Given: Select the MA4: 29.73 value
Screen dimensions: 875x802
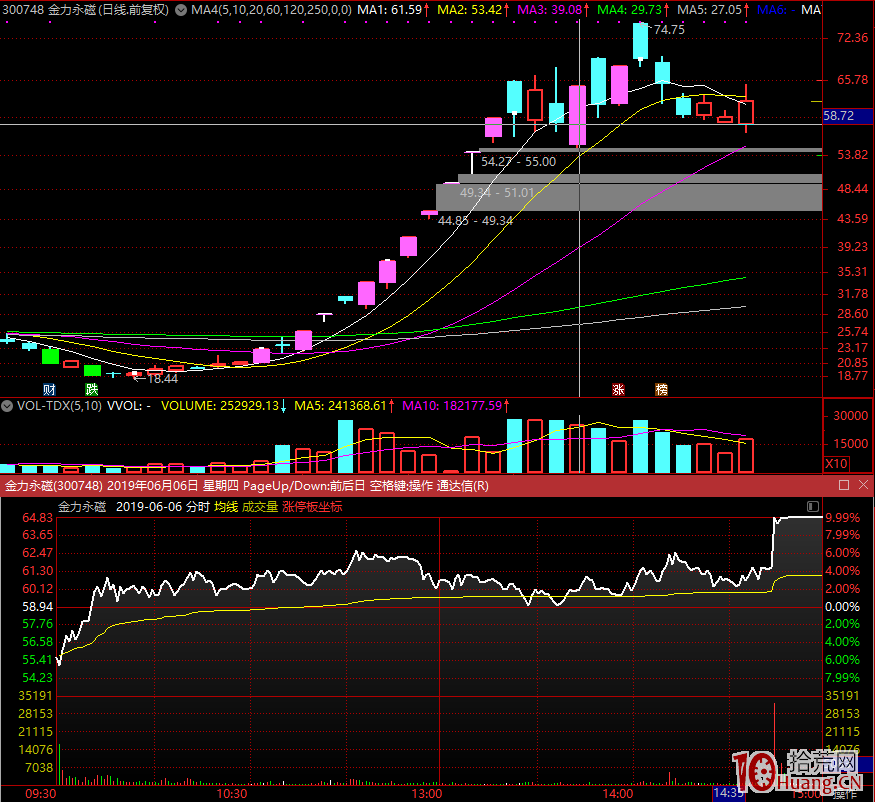Looking at the screenshot, I should (x=629, y=9).
